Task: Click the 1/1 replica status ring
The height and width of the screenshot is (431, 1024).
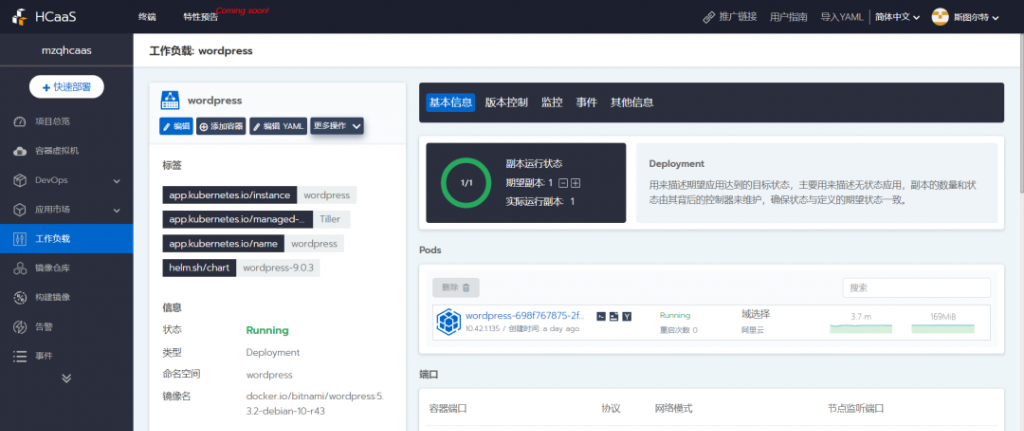Action: point(466,183)
